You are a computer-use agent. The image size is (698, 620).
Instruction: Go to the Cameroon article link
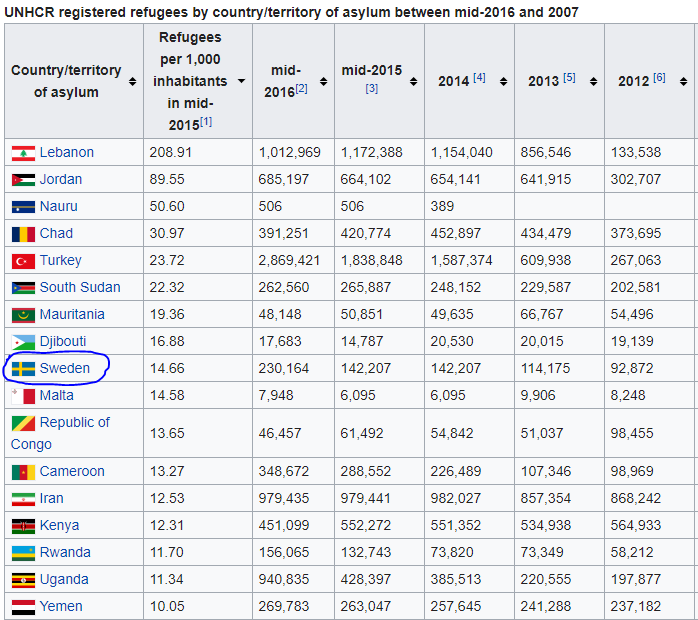point(72,471)
